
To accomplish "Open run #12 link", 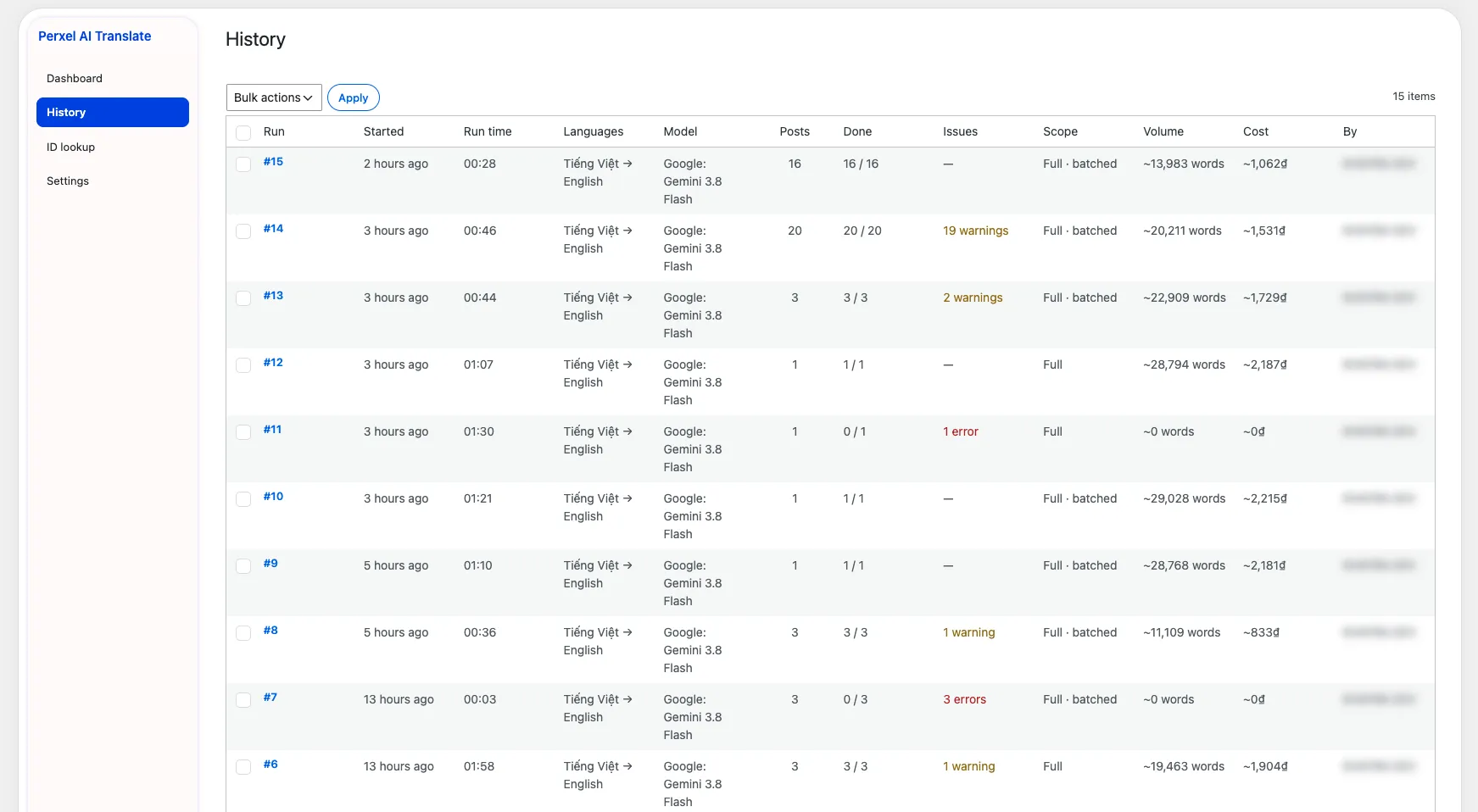I will (273, 362).
